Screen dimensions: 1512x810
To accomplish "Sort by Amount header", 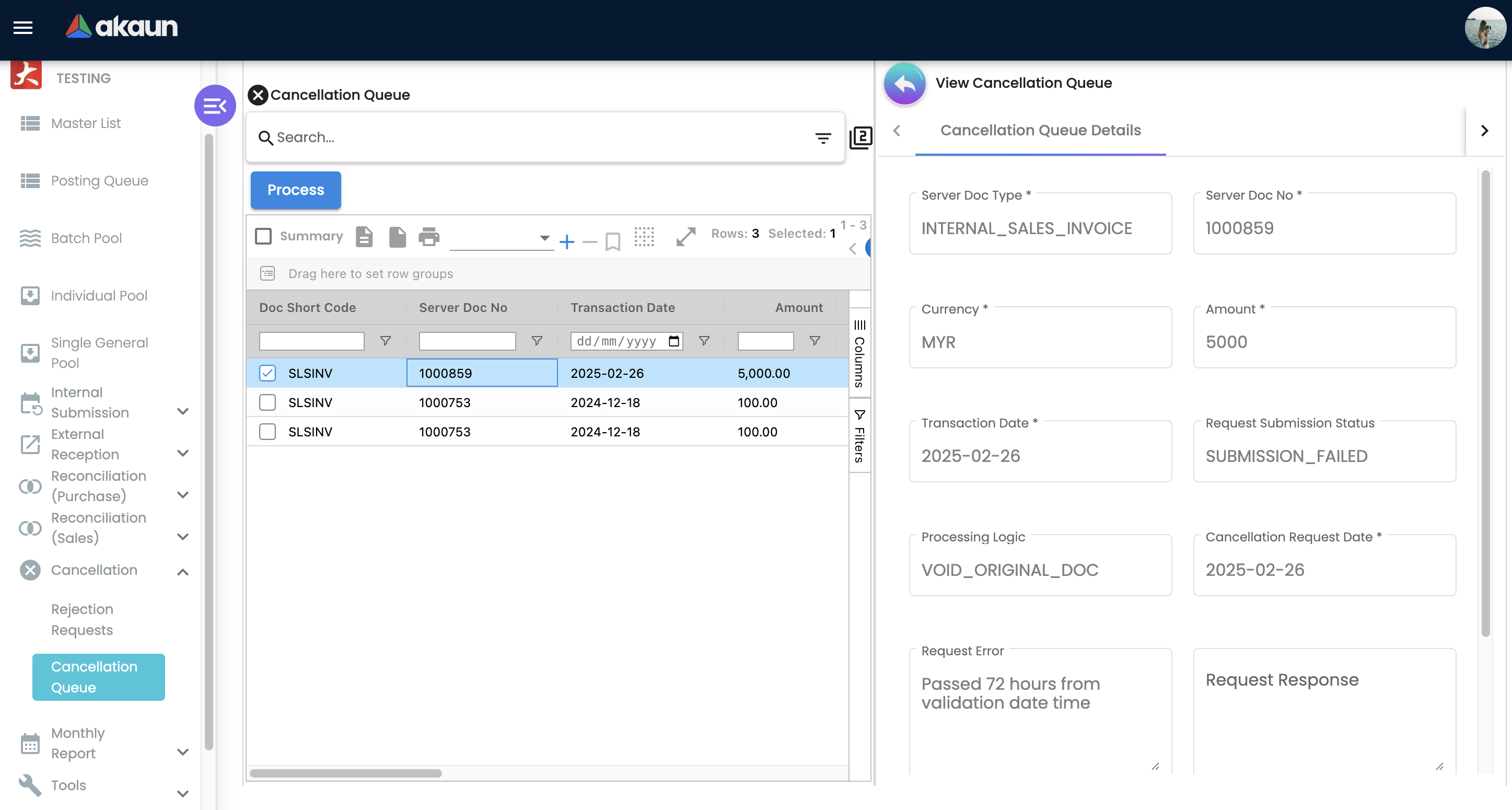I will click(x=799, y=308).
